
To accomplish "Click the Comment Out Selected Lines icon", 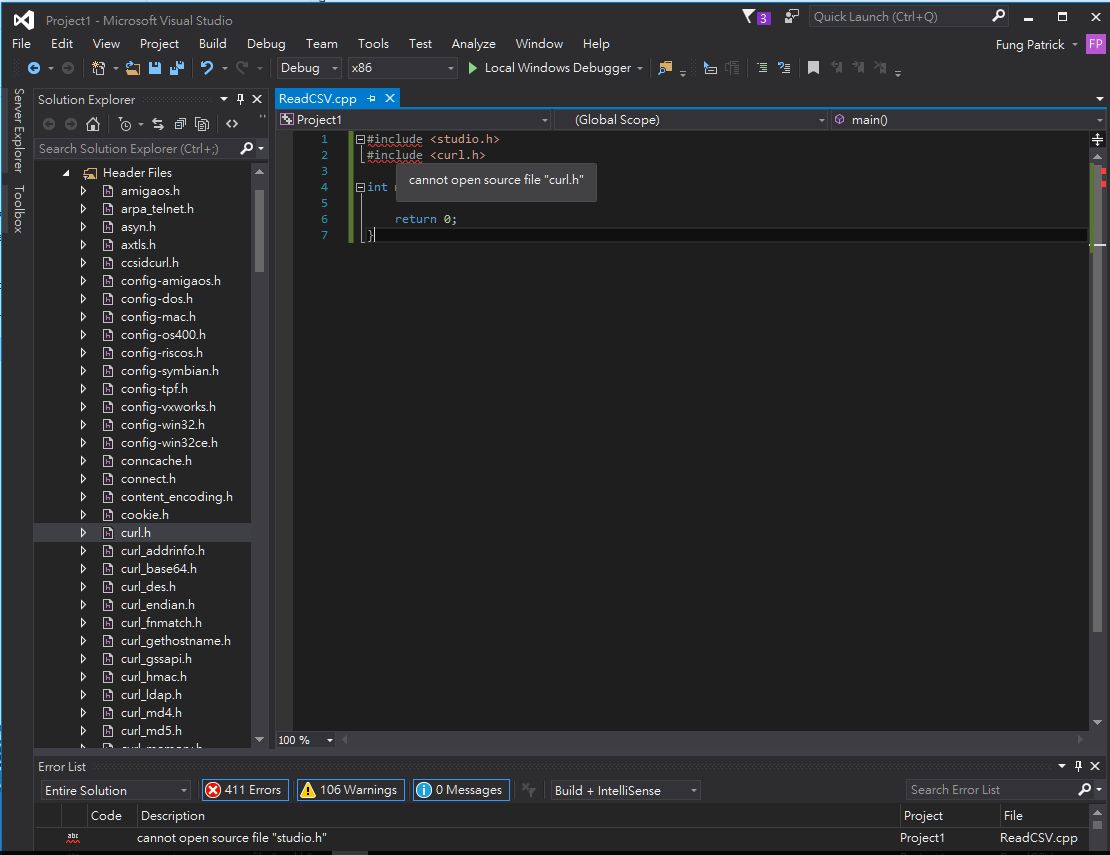I will pos(762,68).
